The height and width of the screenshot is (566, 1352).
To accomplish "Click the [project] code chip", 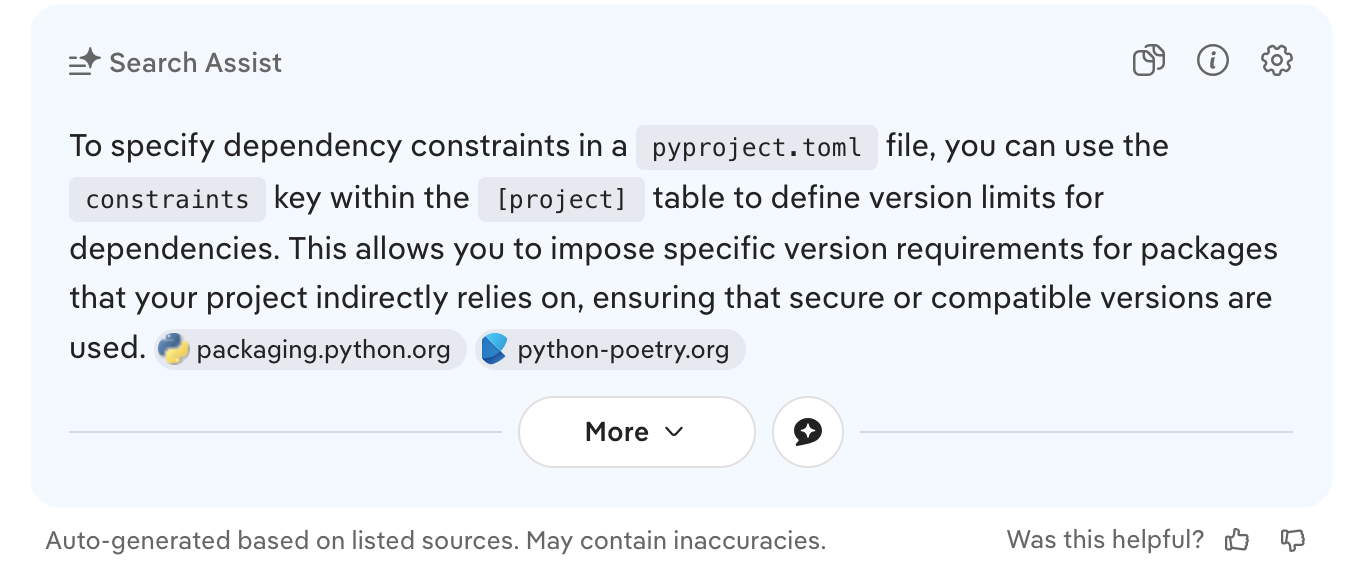I will 561,199.
